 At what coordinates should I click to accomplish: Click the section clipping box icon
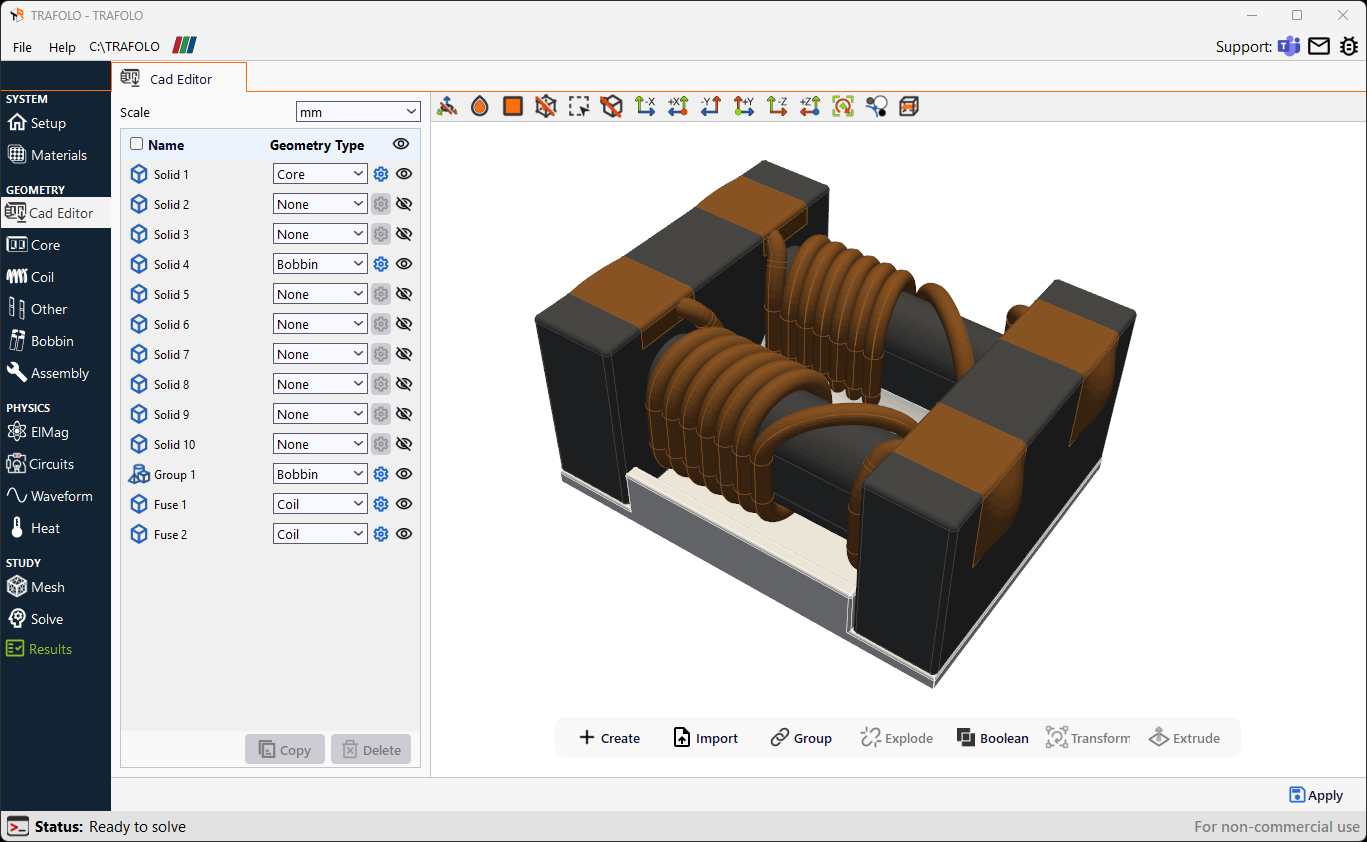(909, 106)
